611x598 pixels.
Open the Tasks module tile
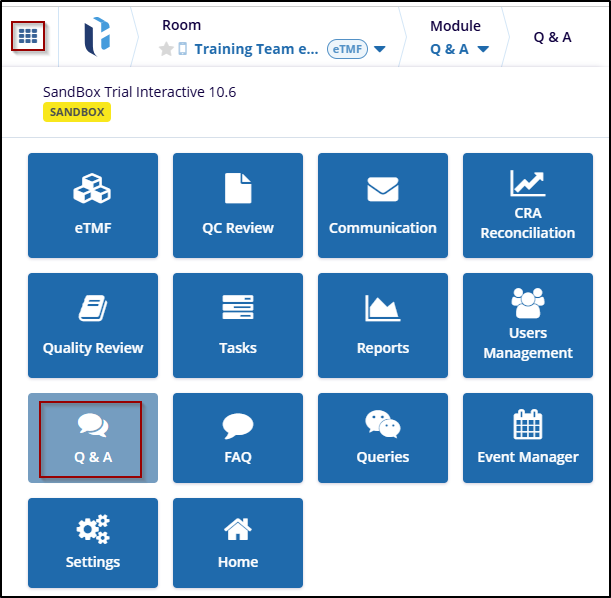[x=238, y=325]
